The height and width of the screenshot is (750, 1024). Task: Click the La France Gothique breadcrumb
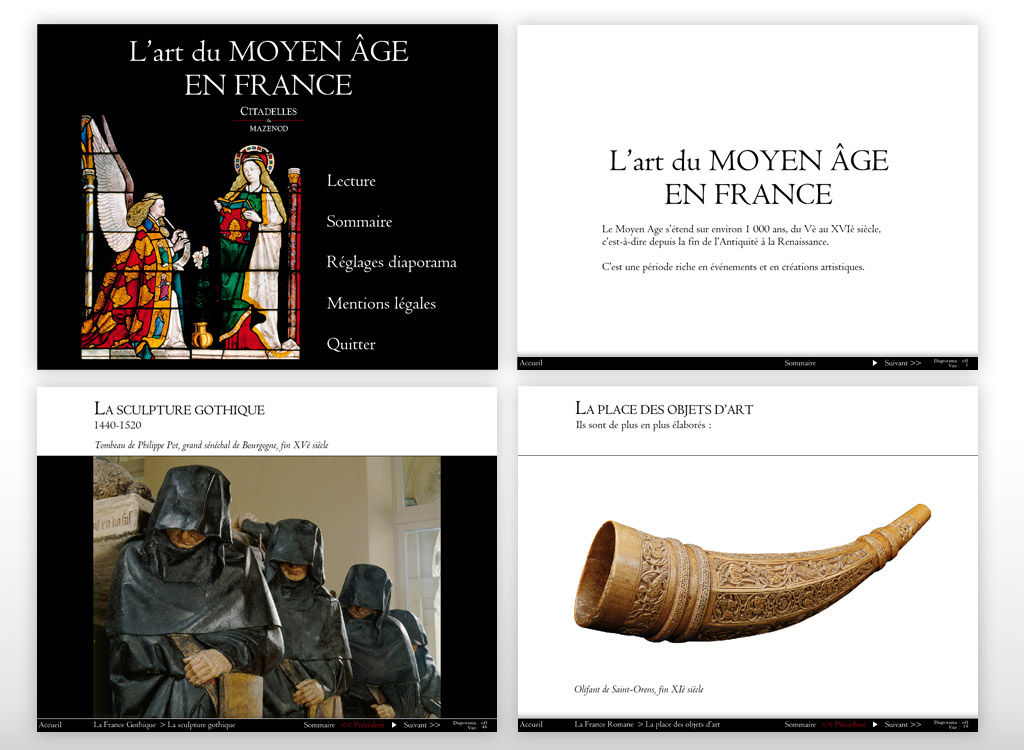click(x=125, y=725)
